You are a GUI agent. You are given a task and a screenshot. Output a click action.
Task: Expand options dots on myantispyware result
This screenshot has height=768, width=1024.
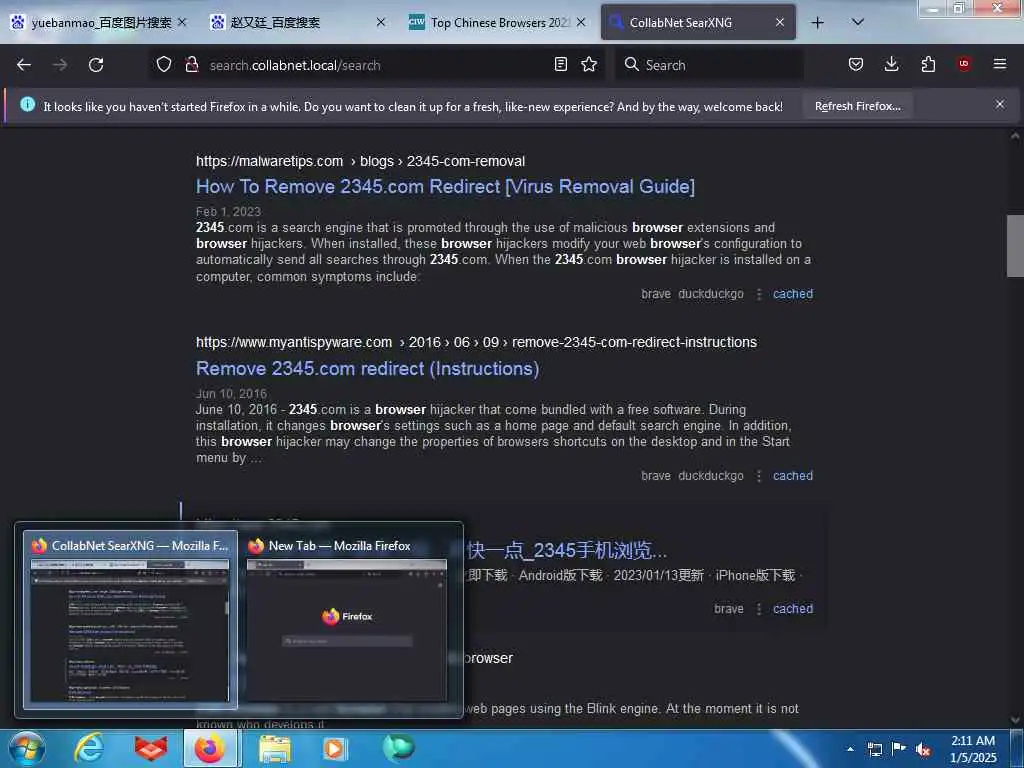pyautogui.click(x=759, y=477)
